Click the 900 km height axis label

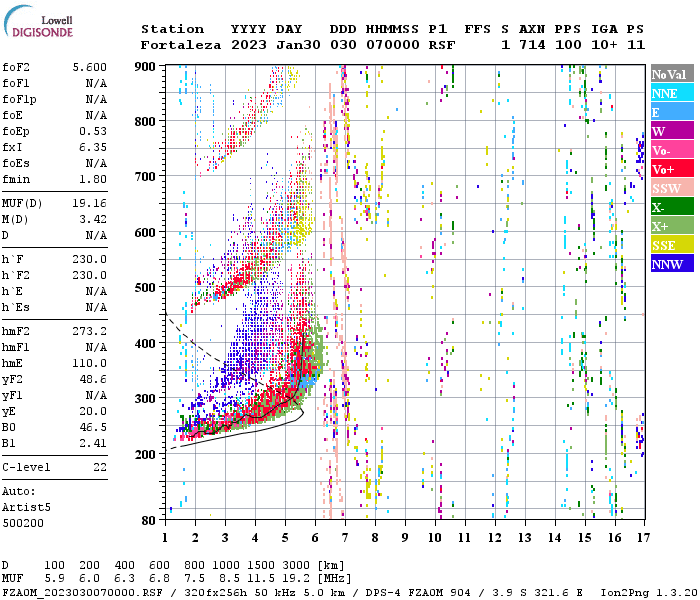click(x=145, y=67)
